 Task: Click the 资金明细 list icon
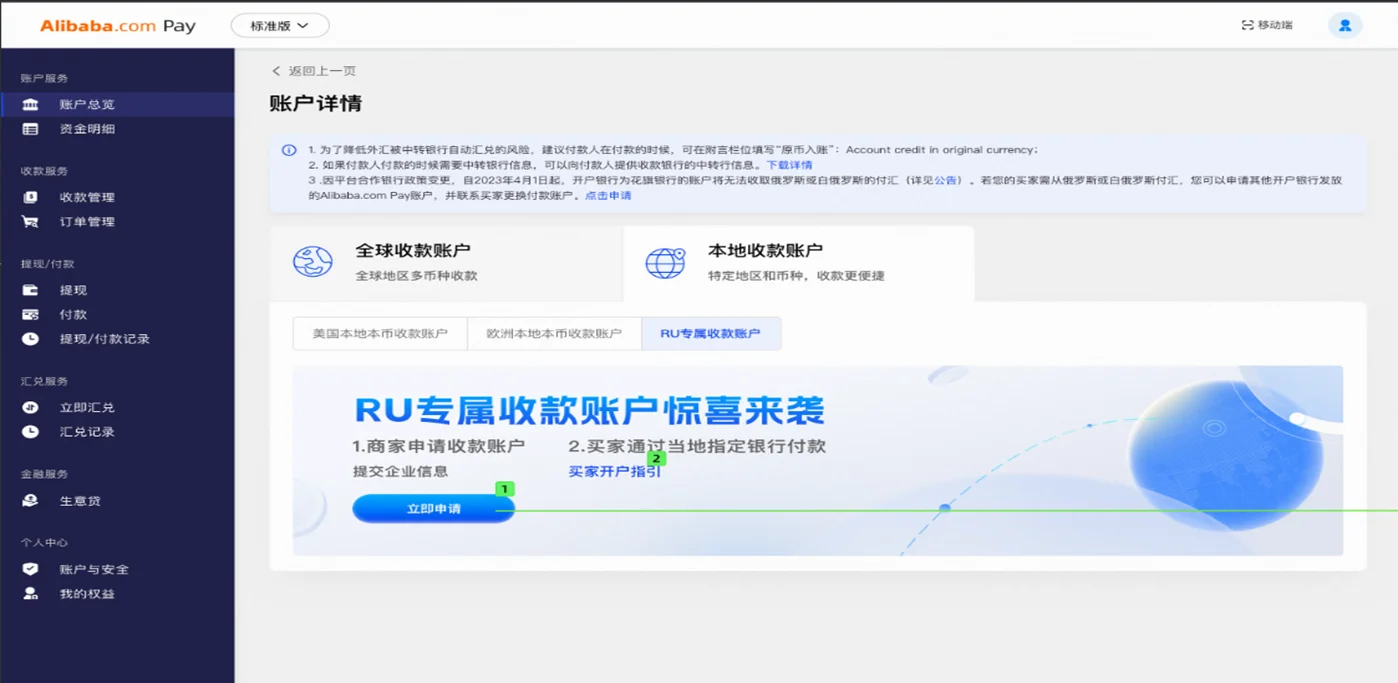(x=31, y=129)
